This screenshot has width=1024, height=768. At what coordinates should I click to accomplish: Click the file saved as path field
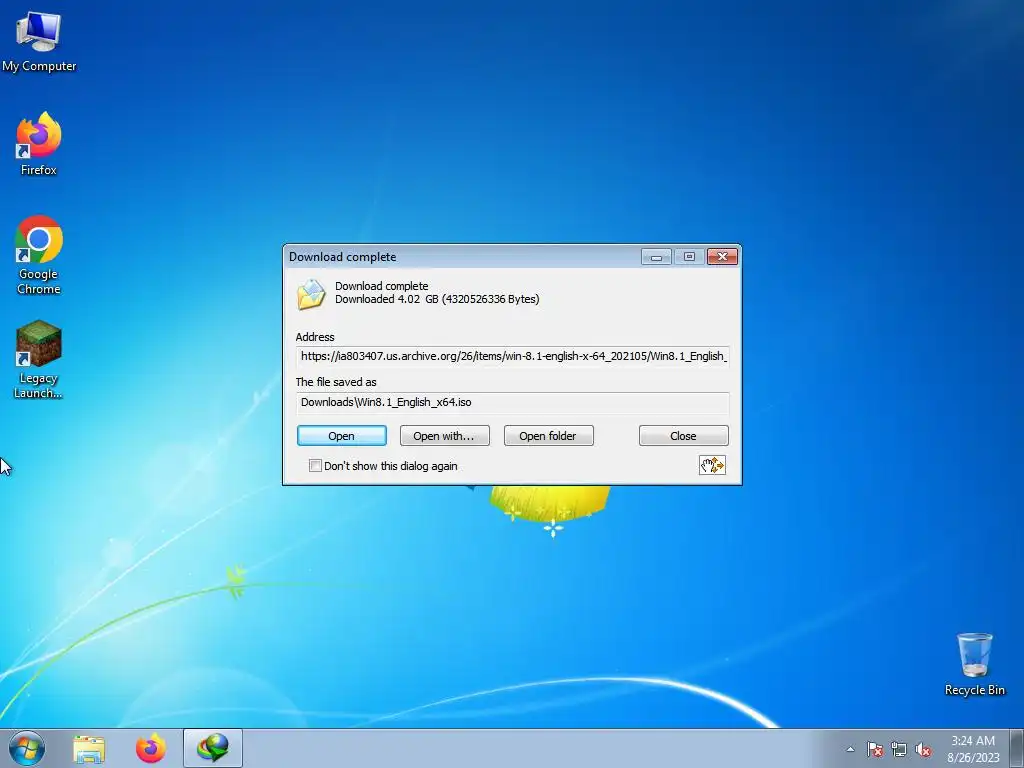click(x=513, y=402)
